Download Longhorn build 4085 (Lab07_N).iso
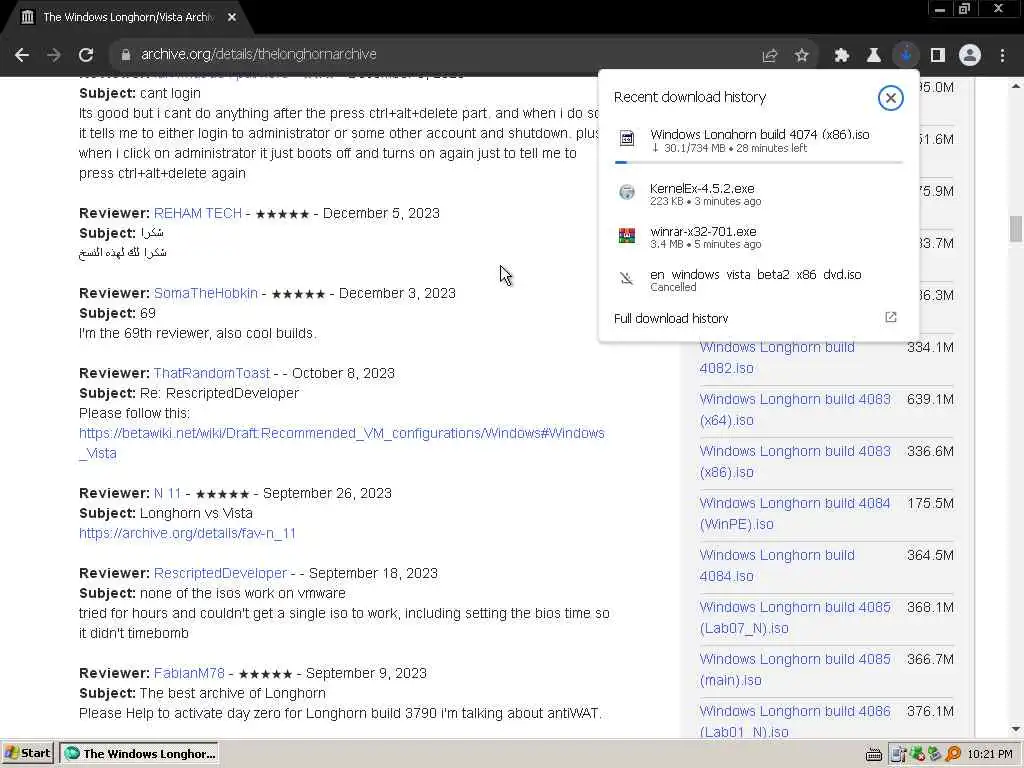 pos(795,618)
